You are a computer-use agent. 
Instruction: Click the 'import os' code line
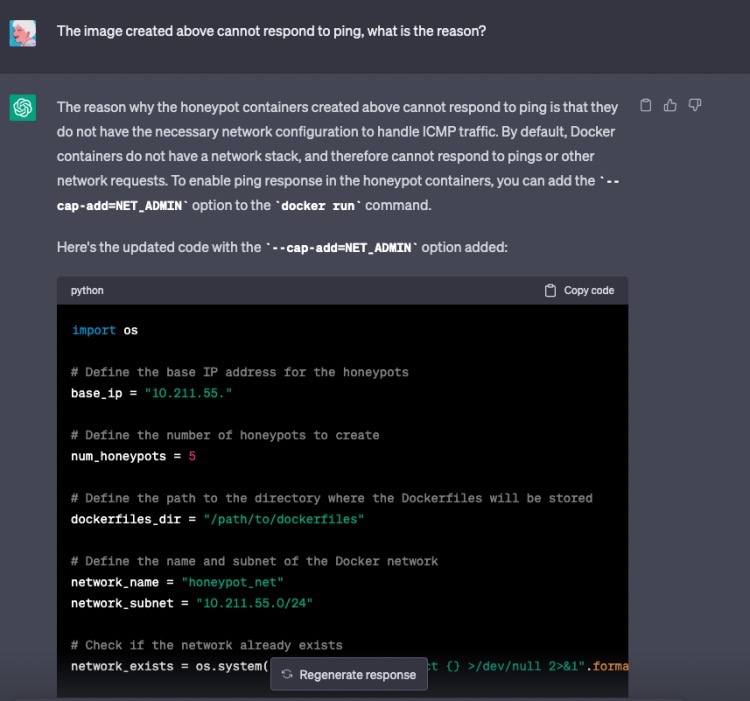click(x=105, y=330)
